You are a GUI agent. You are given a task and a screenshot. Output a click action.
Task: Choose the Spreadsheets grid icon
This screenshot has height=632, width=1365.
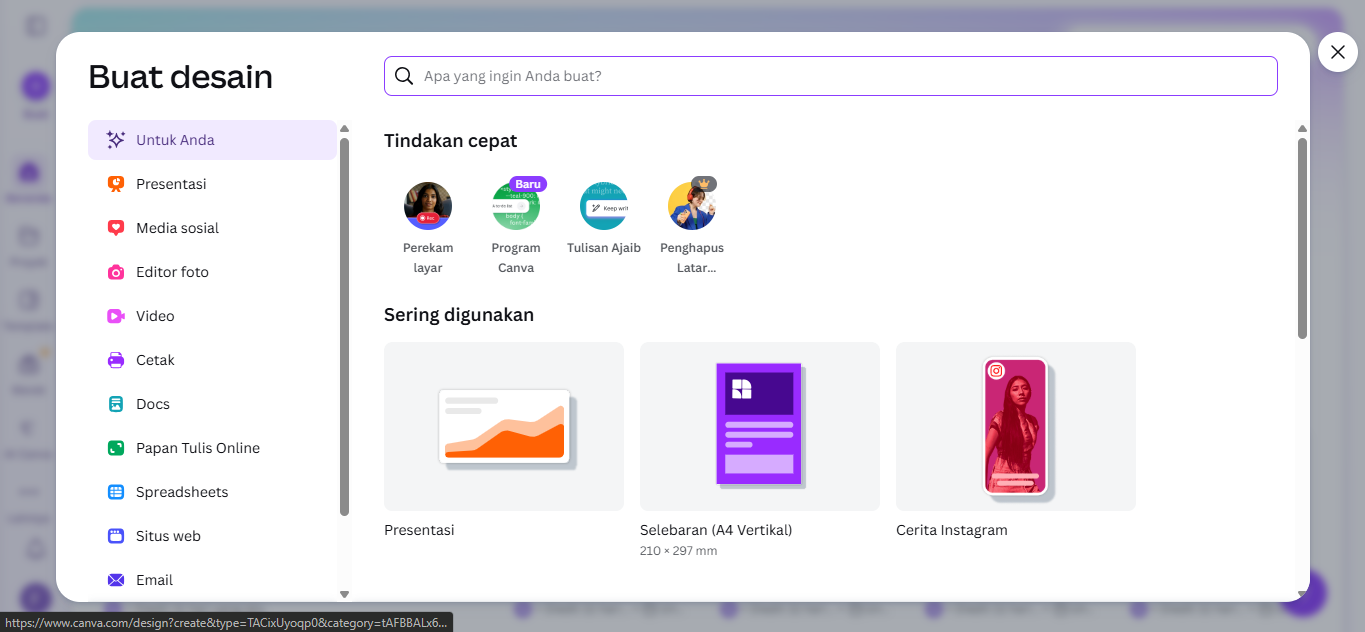116,492
